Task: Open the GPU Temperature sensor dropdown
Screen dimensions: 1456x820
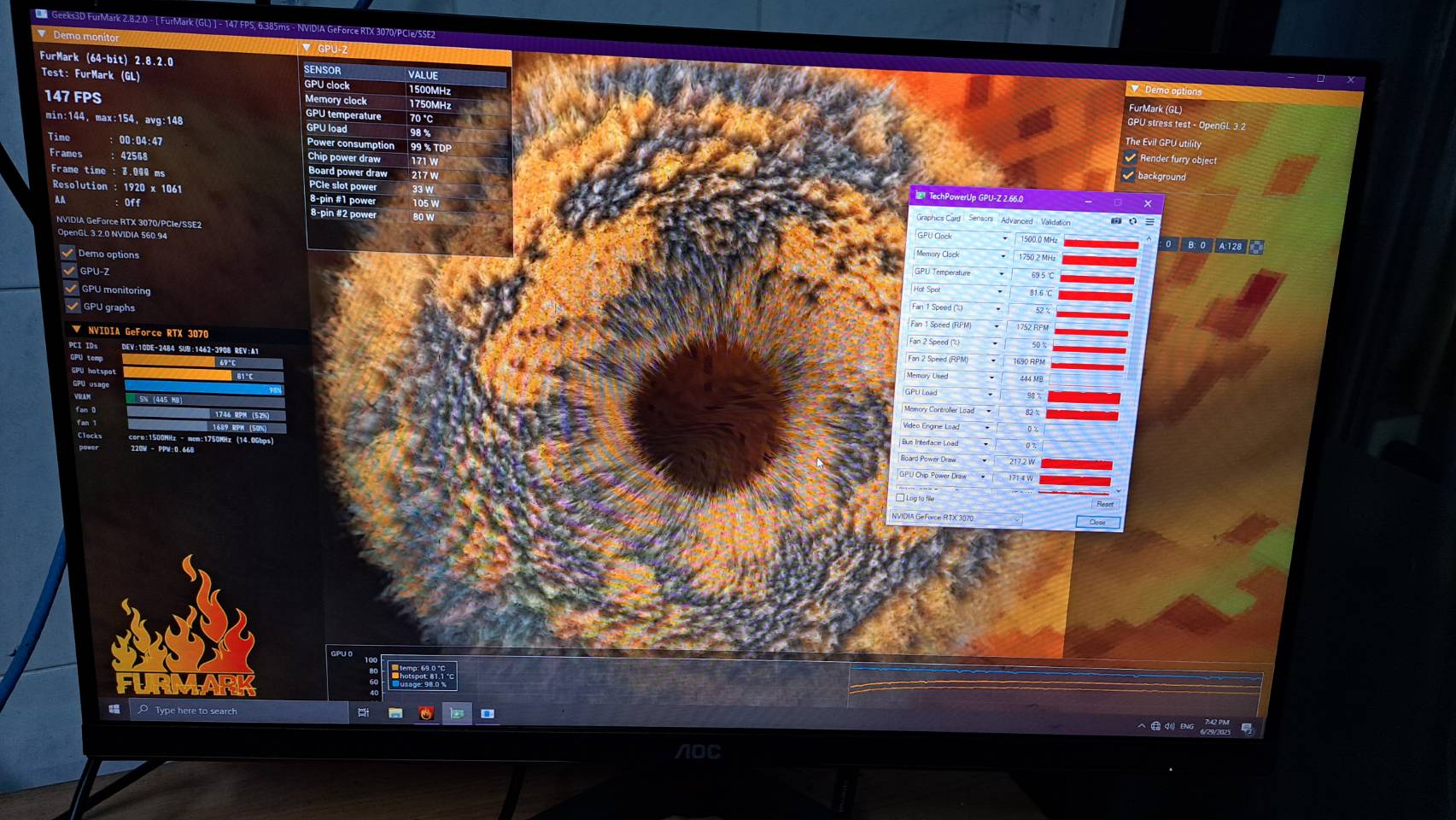Action: pos(1001,274)
